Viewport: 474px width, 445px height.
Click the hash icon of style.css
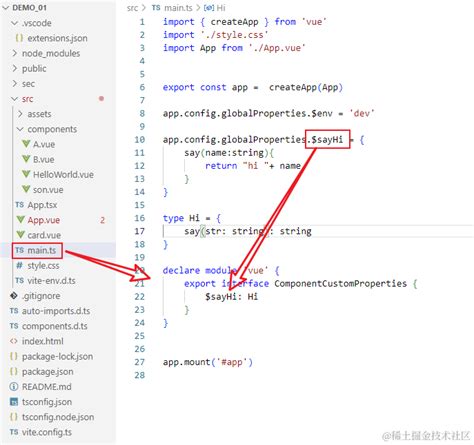click(20, 265)
